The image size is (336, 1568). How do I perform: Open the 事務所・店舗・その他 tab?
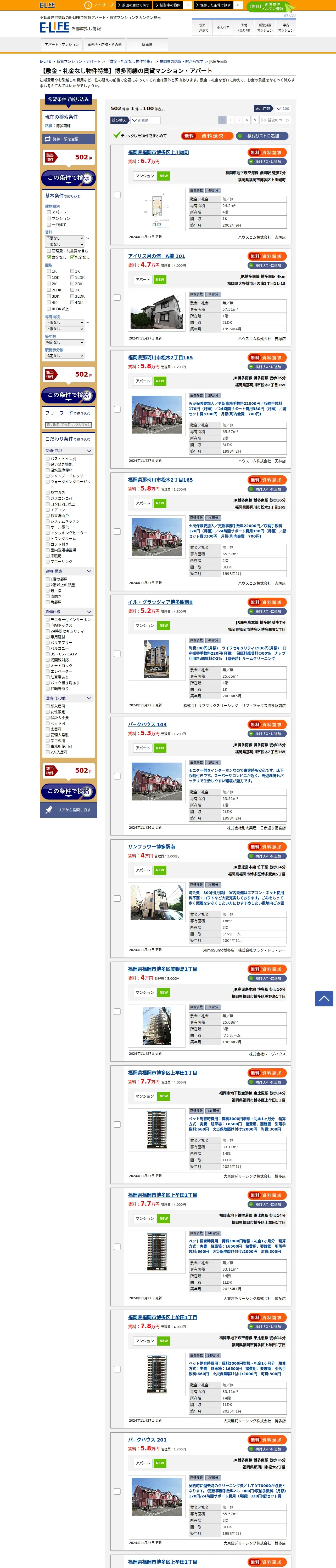point(104,44)
